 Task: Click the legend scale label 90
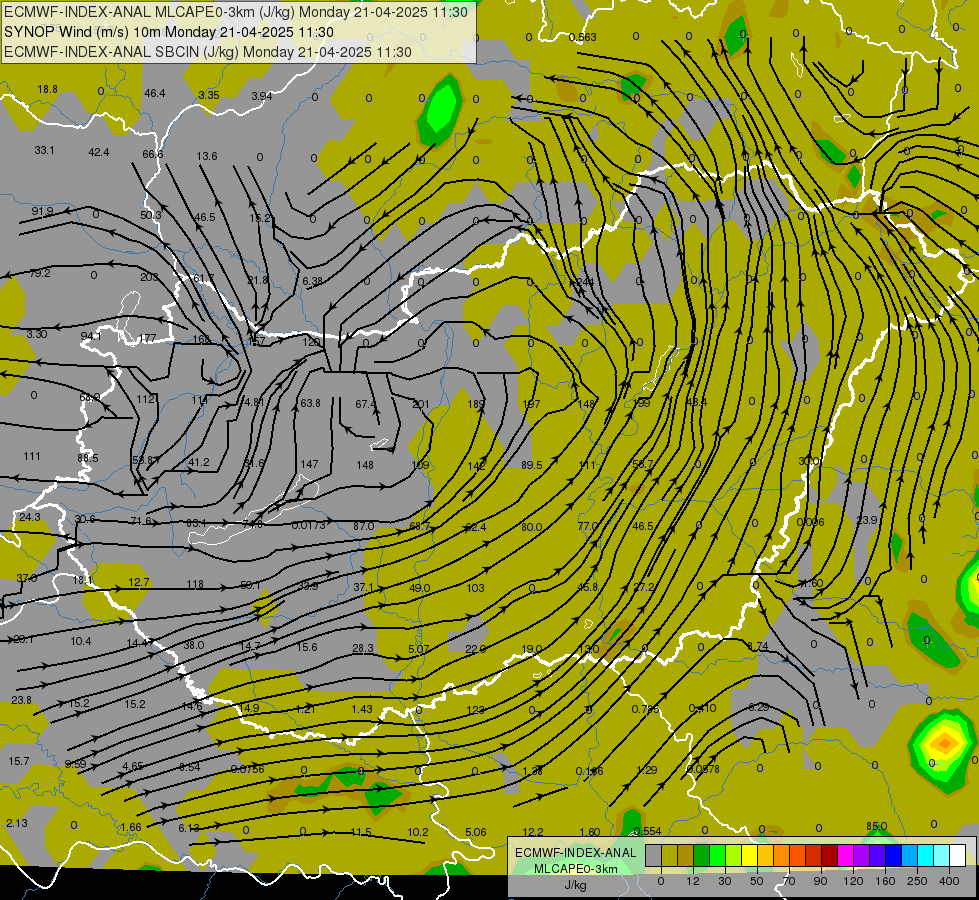820,881
